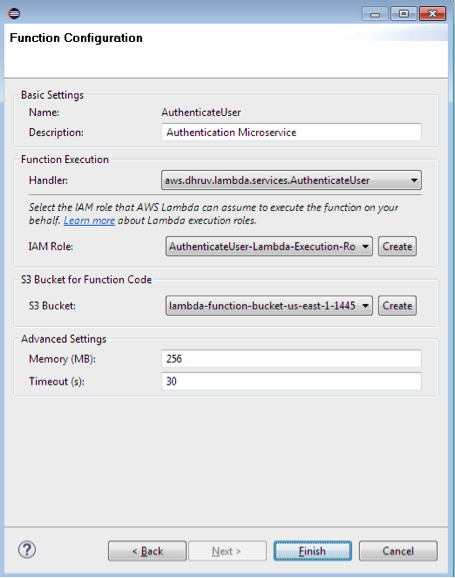Click the Function Configuration heading
Viewport: 455px width, 578px height.
[x=76, y=38]
